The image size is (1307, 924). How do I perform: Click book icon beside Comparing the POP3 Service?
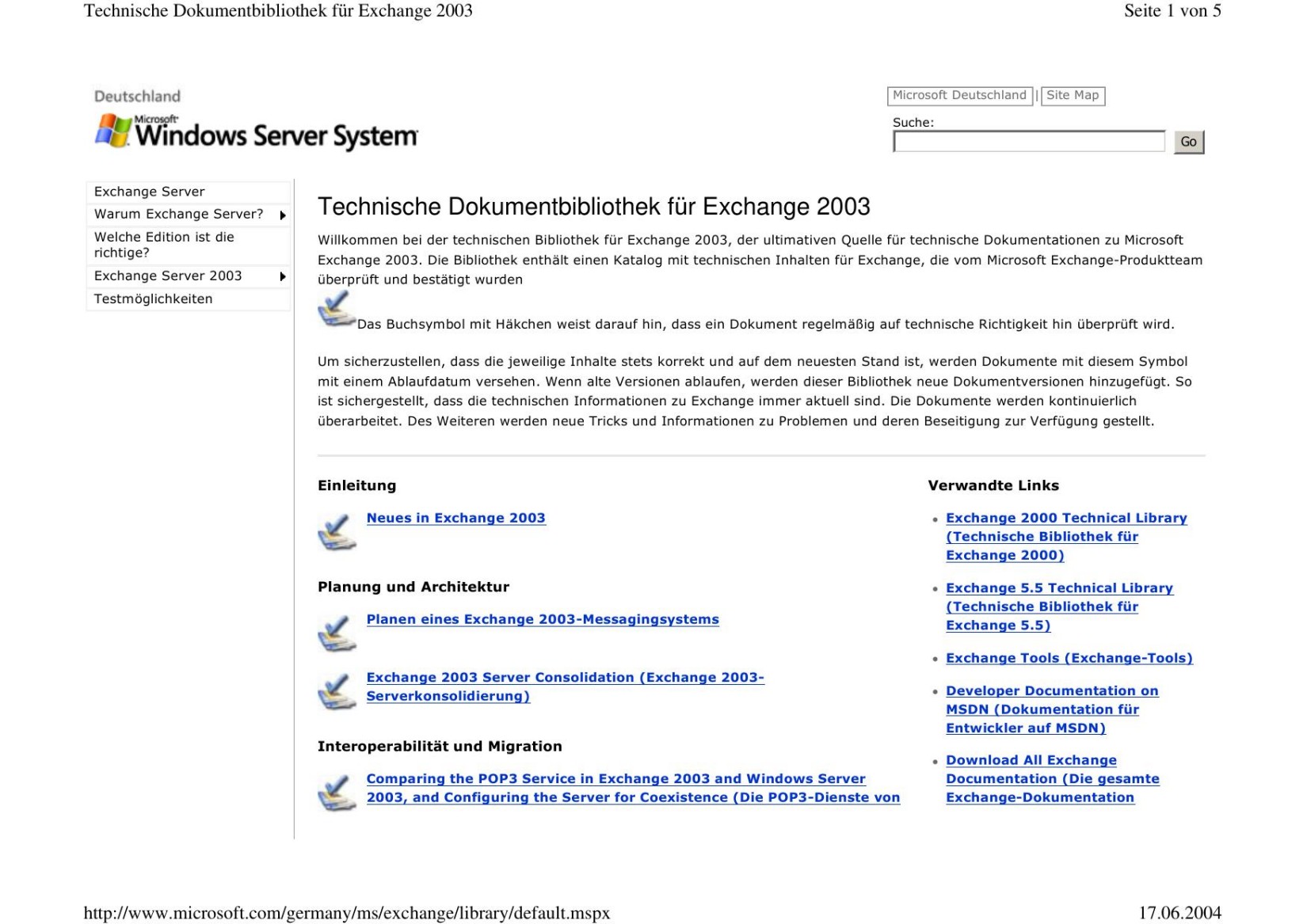(337, 793)
